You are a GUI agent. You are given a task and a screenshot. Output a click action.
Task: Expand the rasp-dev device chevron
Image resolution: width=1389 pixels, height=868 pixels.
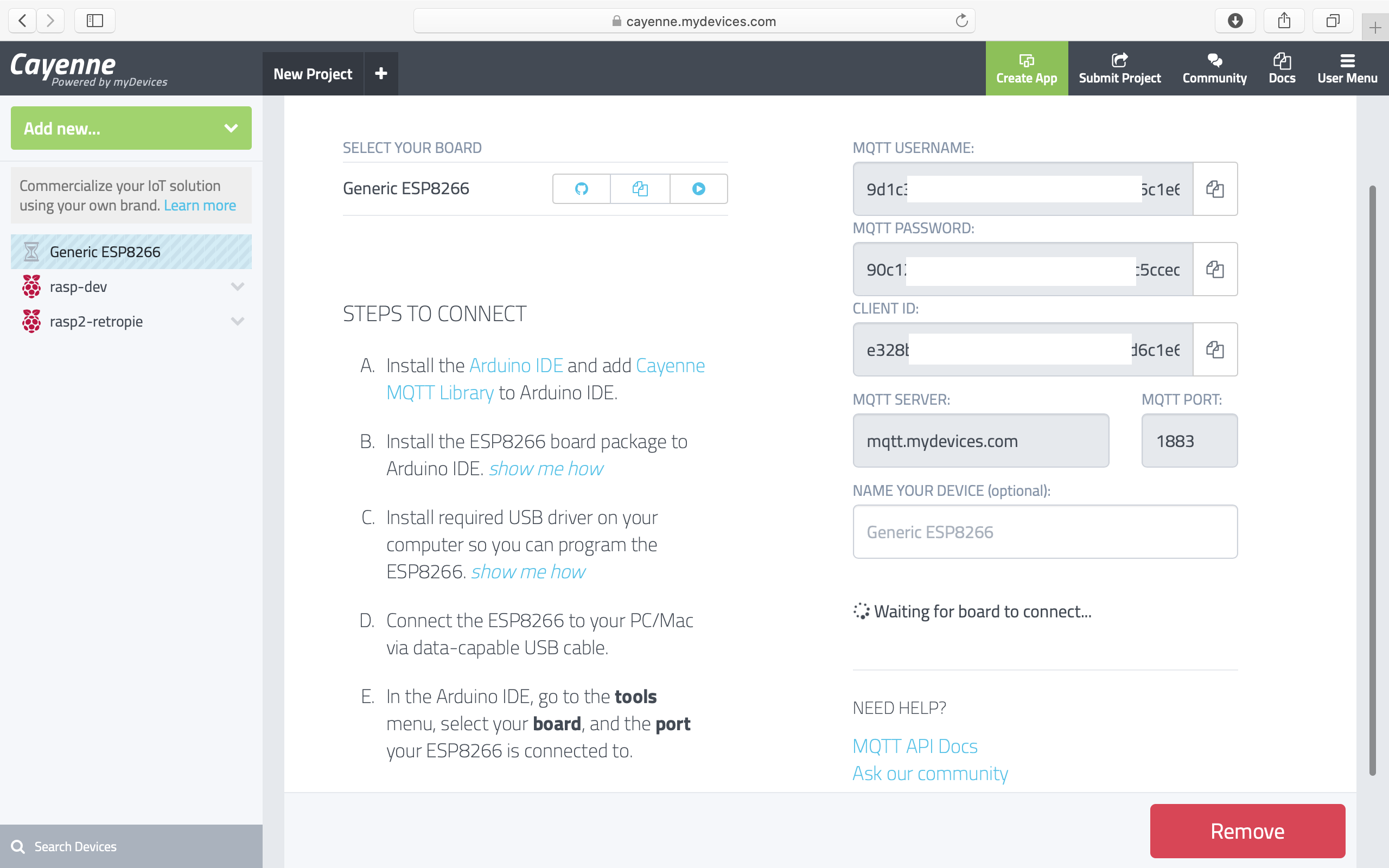point(237,286)
